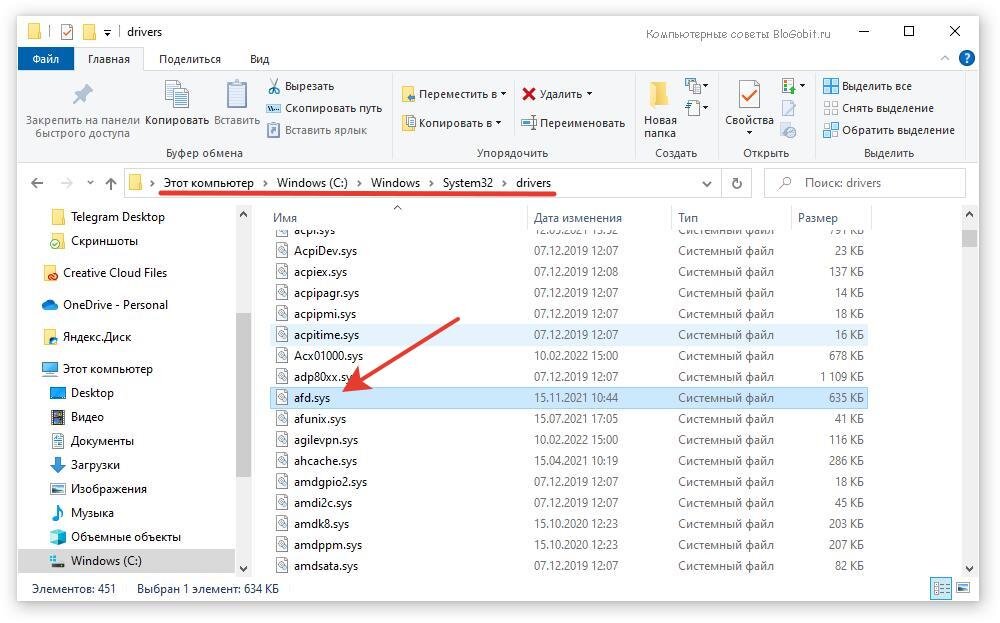Switch to the Вид tab
The width and height of the screenshot is (1000, 623).
[x=259, y=59]
